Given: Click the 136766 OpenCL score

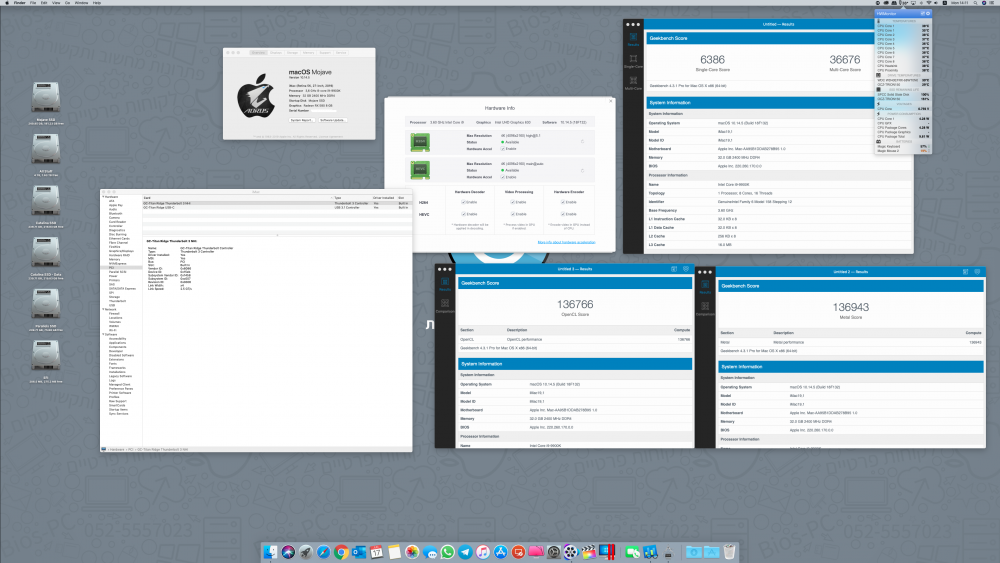Looking at the screenshot, I should pos(575,305).
